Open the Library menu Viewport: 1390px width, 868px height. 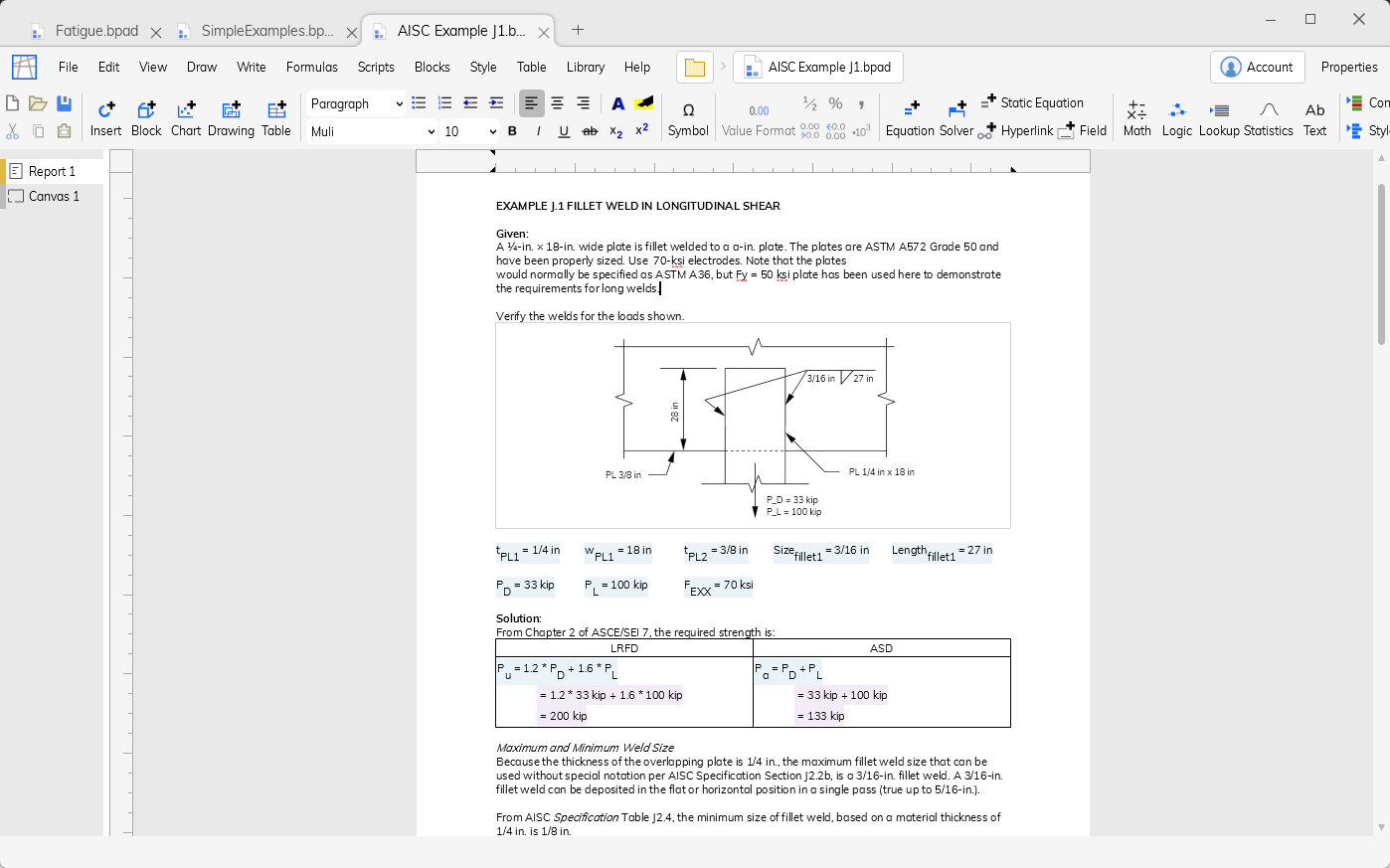point(586,68)
